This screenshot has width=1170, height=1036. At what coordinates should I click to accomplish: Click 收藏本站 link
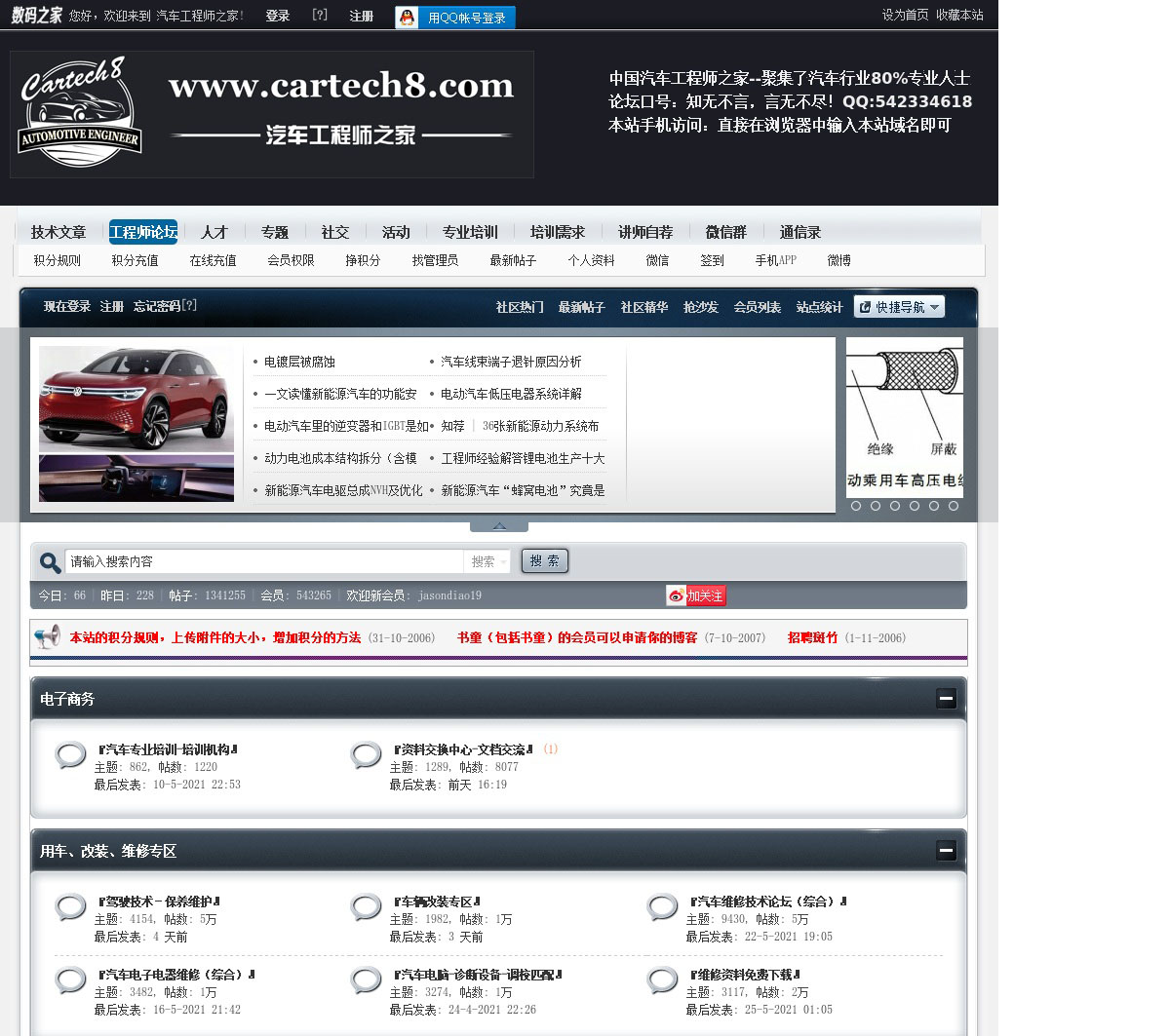click(x=960, y=15)
